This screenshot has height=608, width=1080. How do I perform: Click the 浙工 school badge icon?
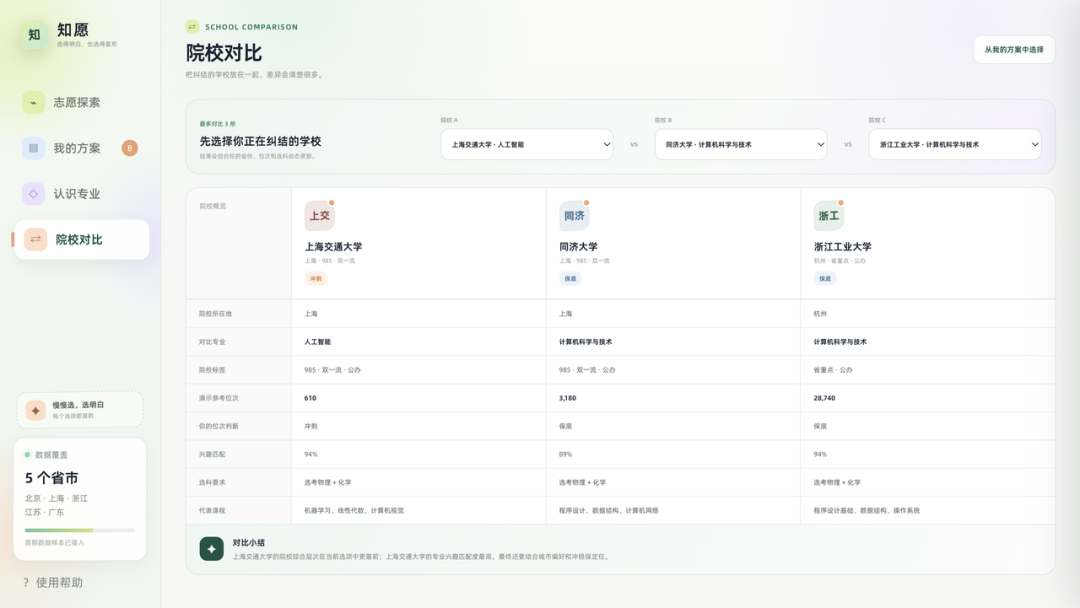[x=829, y=216]
